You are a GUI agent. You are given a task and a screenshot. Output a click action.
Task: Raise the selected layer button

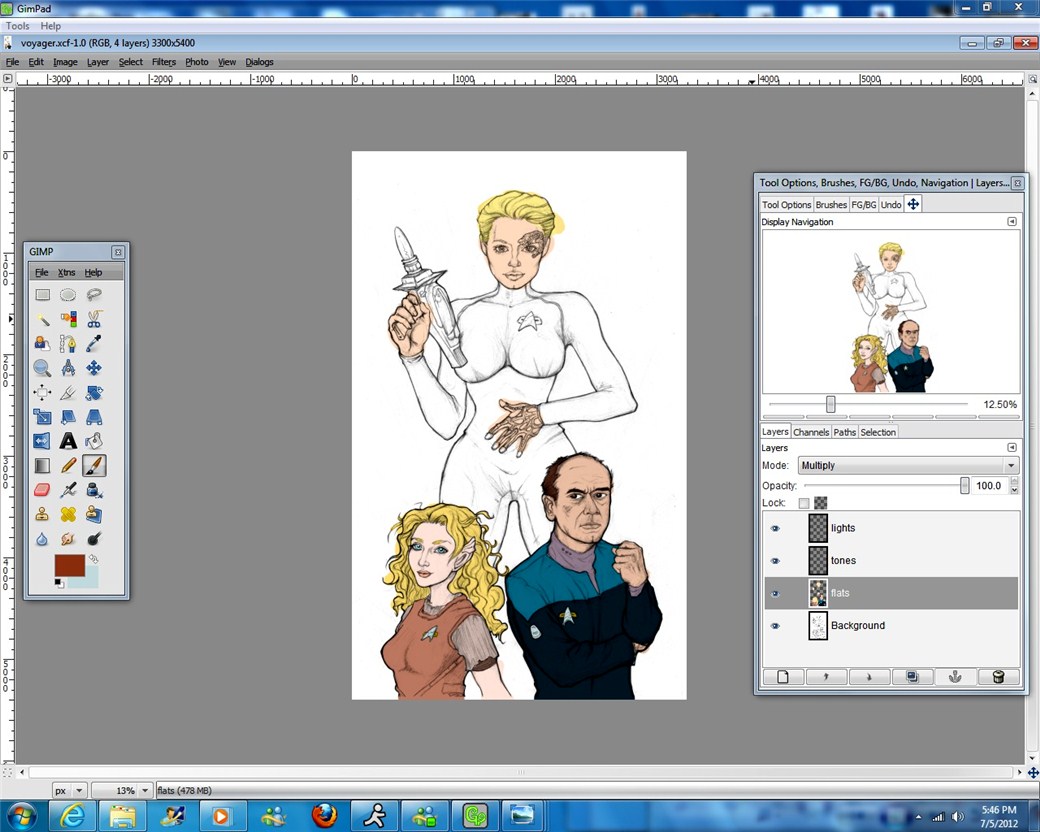pos(826,677)
